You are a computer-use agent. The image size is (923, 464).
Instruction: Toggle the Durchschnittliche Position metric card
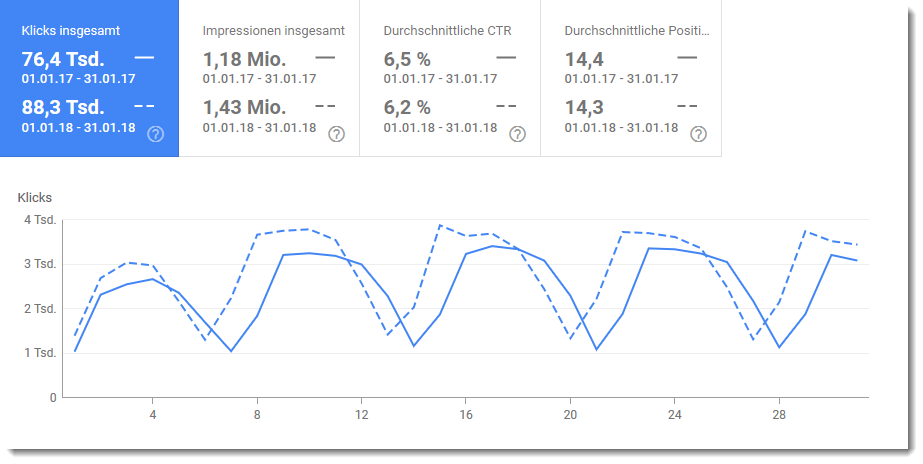[631, 78]
